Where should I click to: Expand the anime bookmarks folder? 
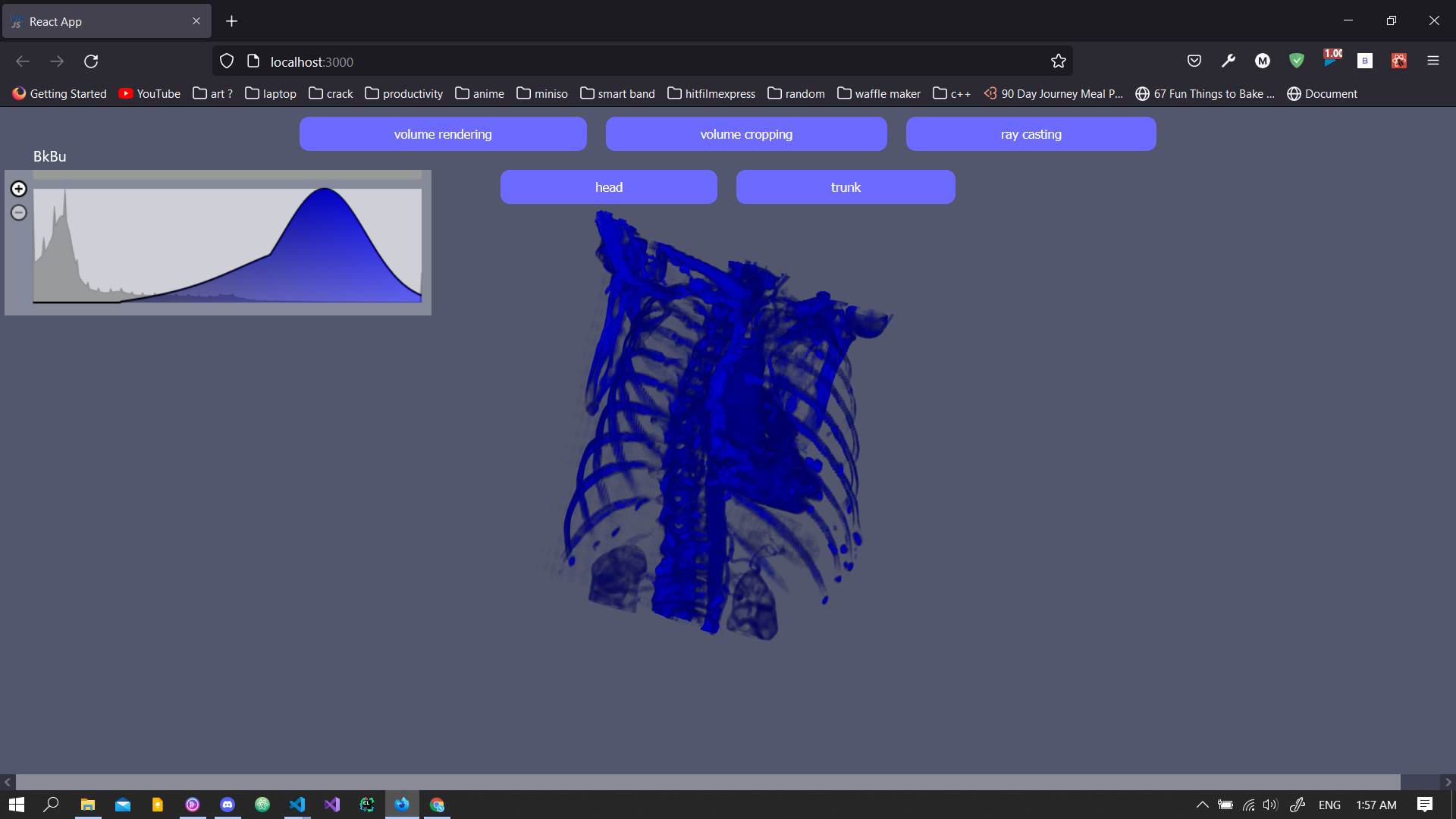pyautogui.click(x=479, y=94)
